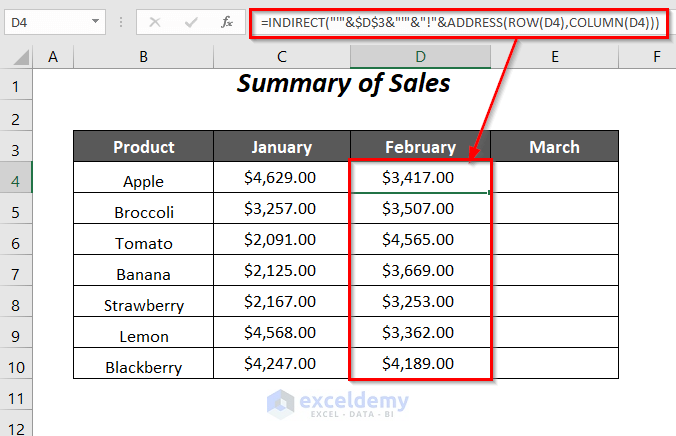Viewport: 676px width, 436px height.
Task: Open the Name Box dropdown arrow
Action: [x=95, y=21]
